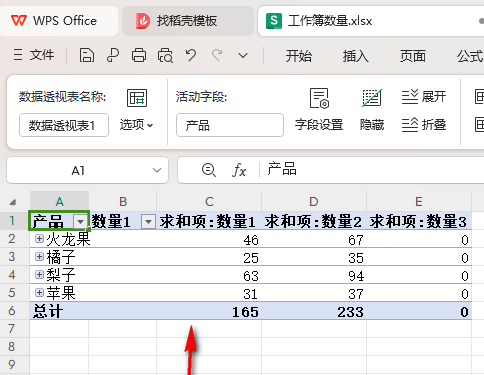Switch to the 插入 ribbon tab
Screen dimensions: 484x375
(x=356, y=56)
